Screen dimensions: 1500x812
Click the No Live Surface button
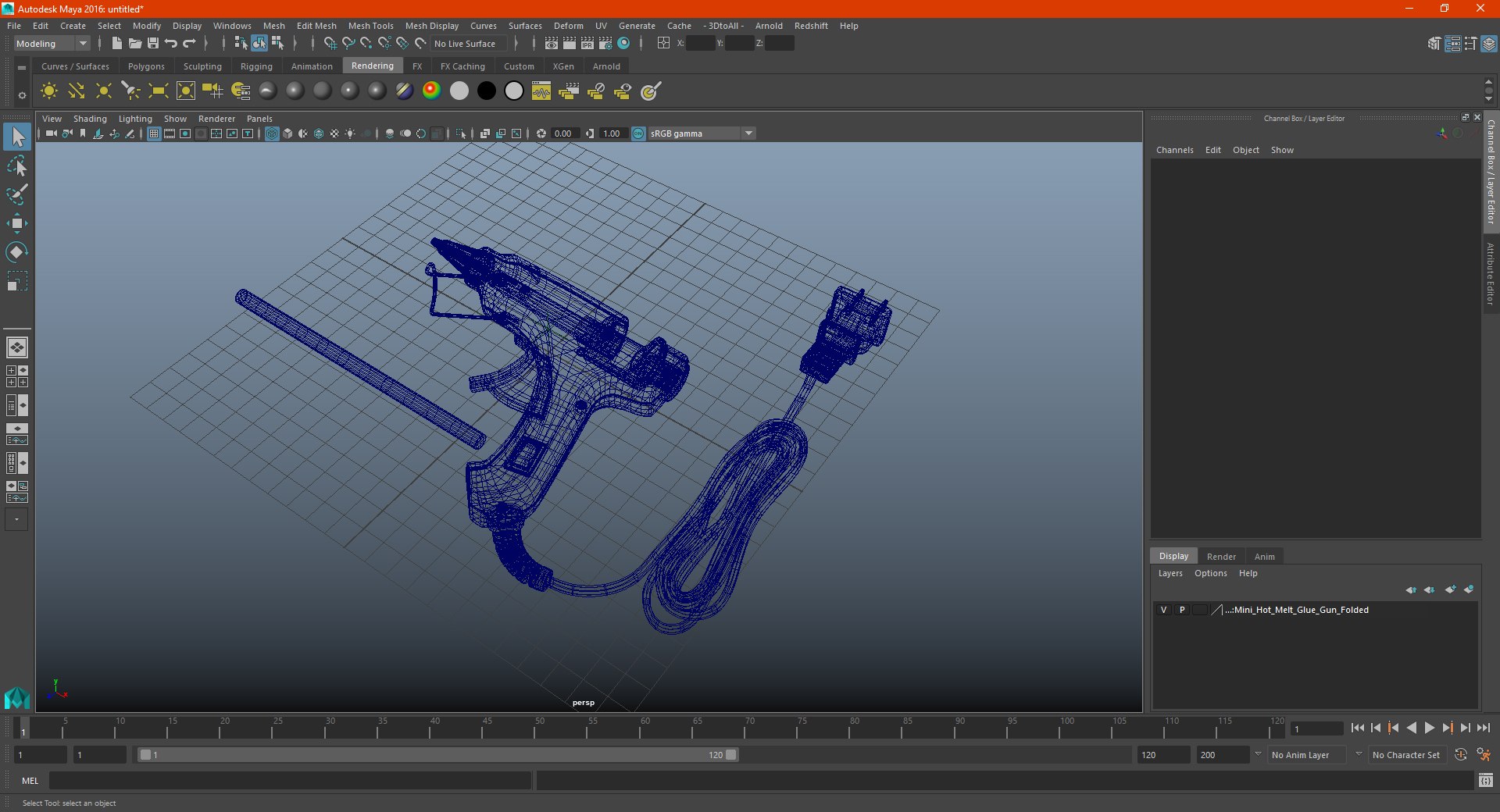[465, 44]
